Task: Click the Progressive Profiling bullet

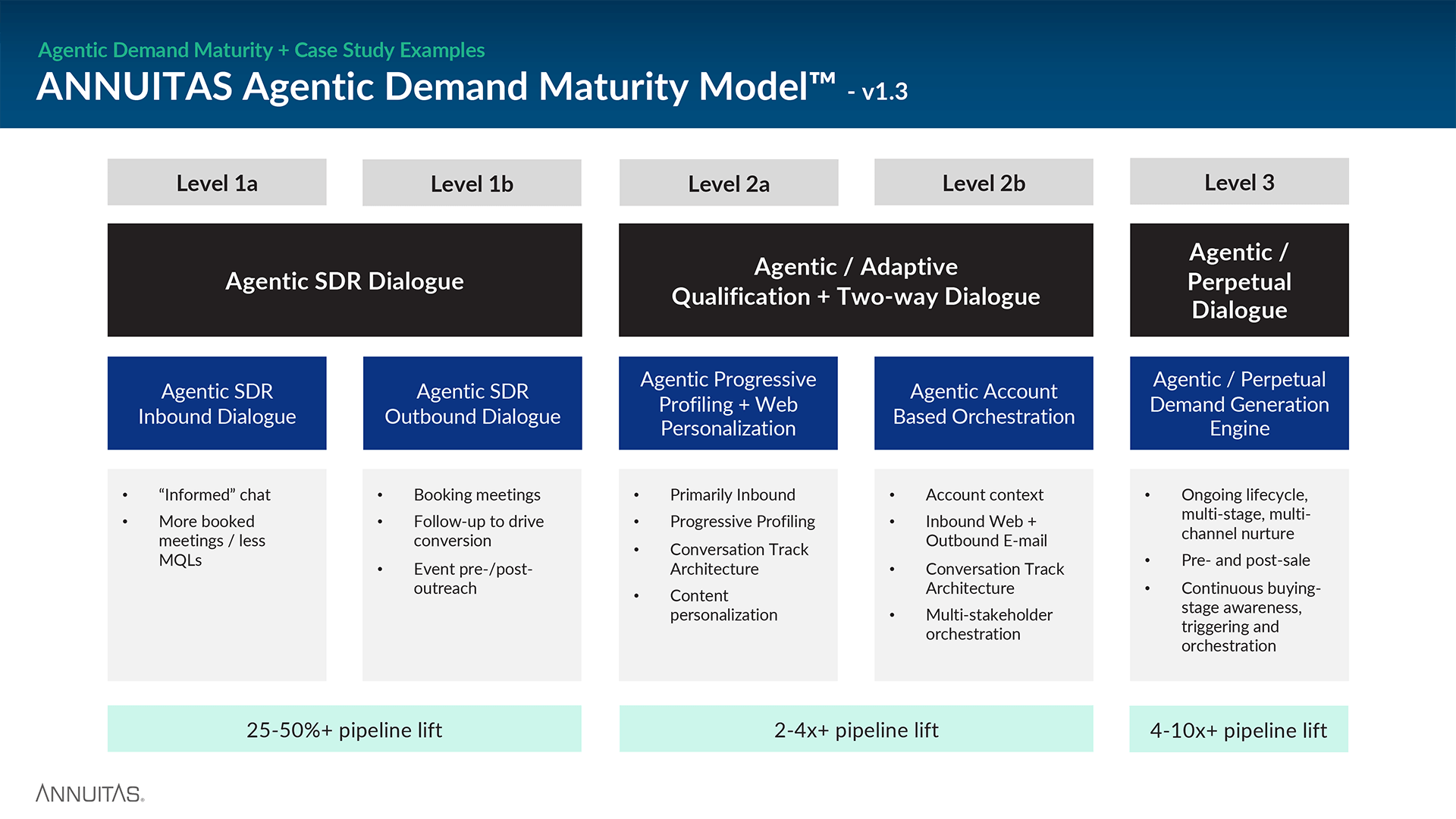Action: (x=742, y=522)
